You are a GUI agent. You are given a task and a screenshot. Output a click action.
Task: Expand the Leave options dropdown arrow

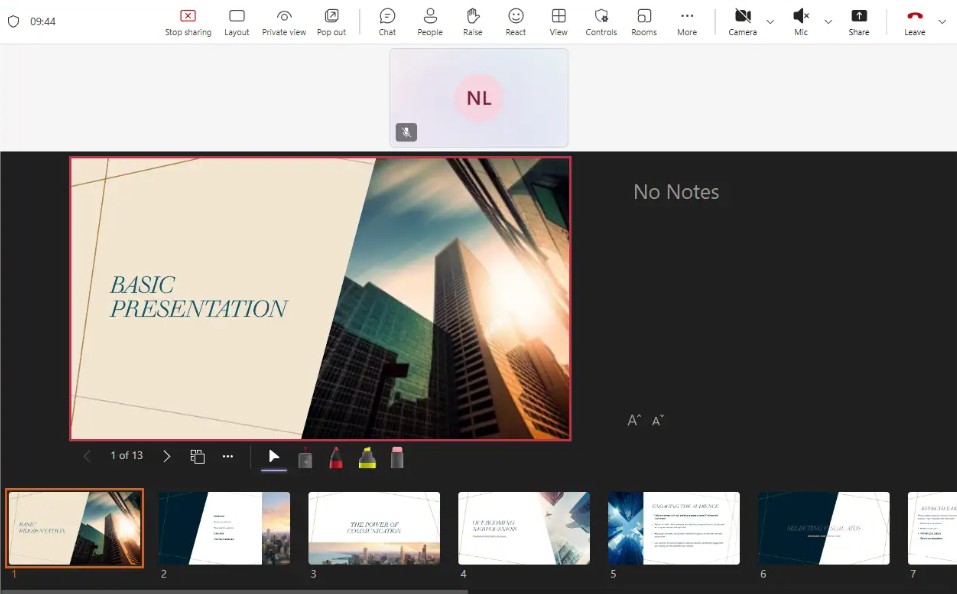pos(942,21)
